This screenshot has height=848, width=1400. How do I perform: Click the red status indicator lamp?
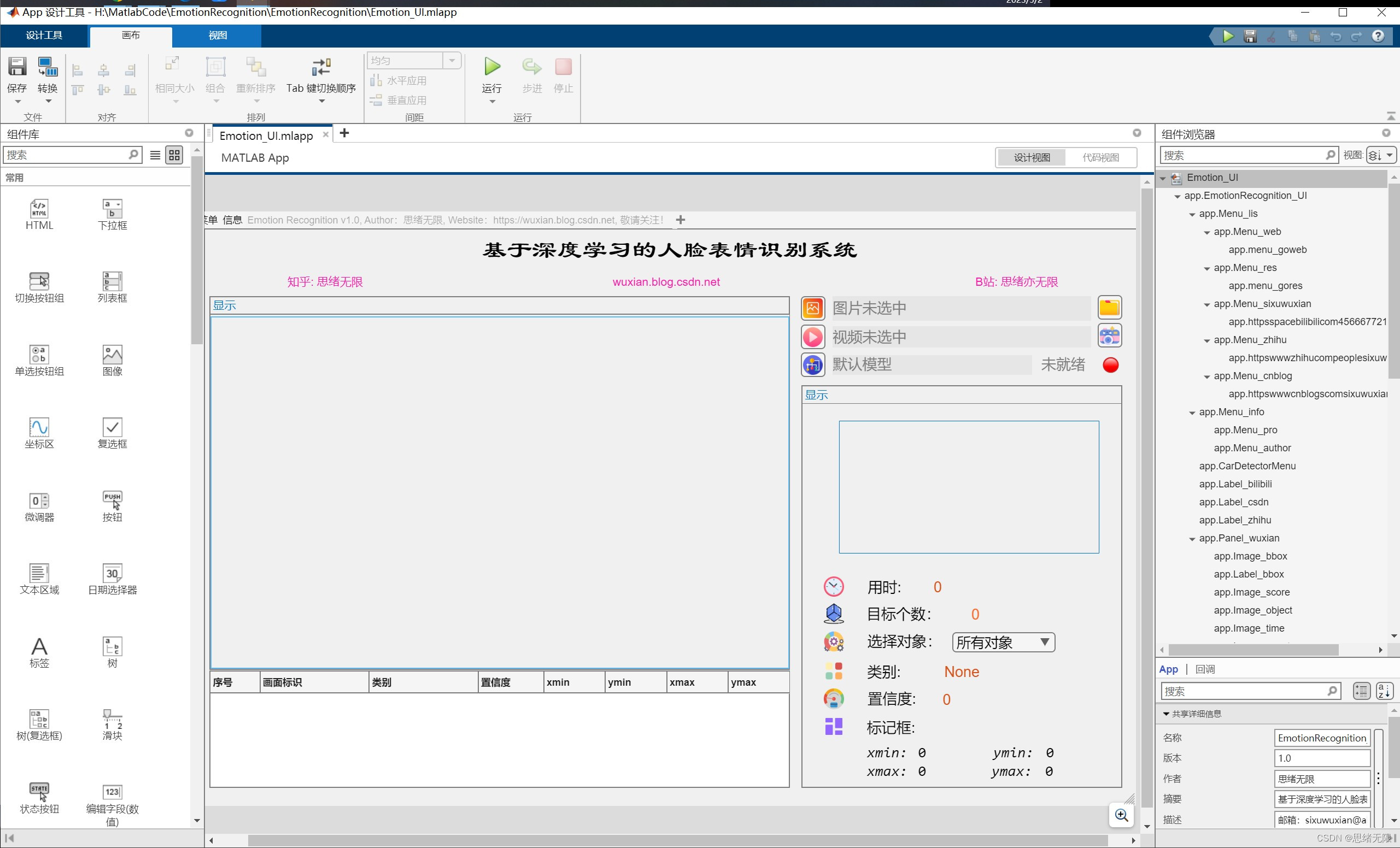(x=1110, y=364)
